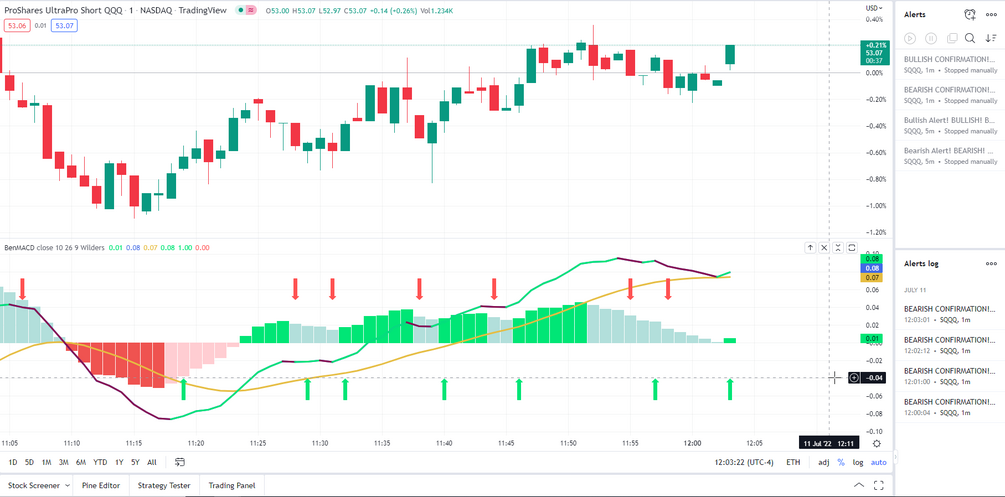Click the 11 Jul '22 12:11 date label
This screenshot has height=497, width=1005.
click(x=830, y=443)
